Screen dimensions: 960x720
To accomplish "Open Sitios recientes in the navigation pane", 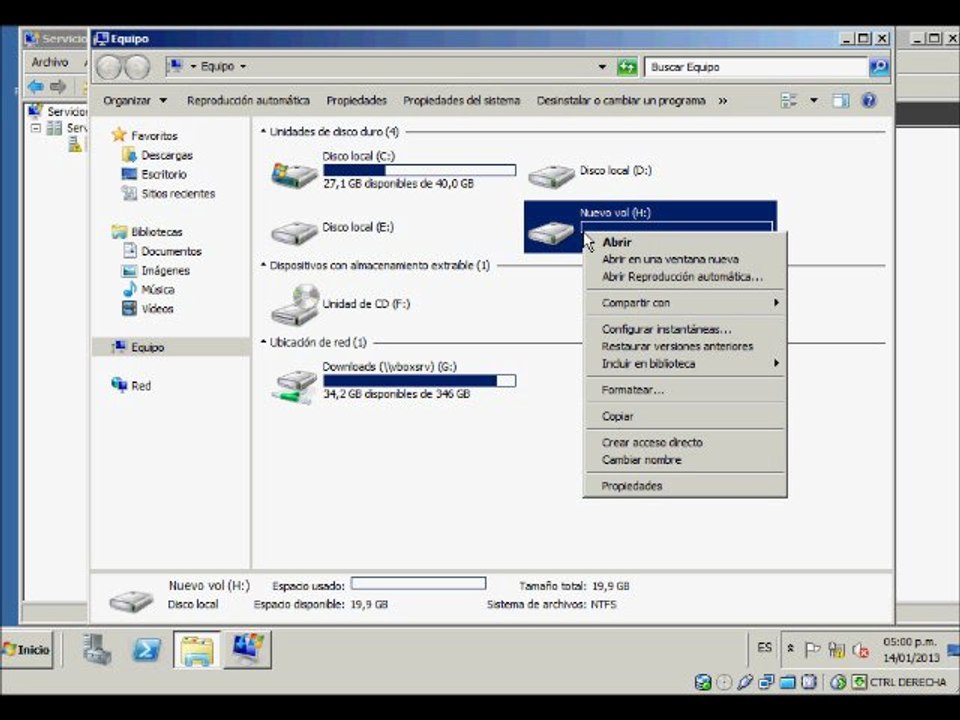I will [x=178, y=193].
